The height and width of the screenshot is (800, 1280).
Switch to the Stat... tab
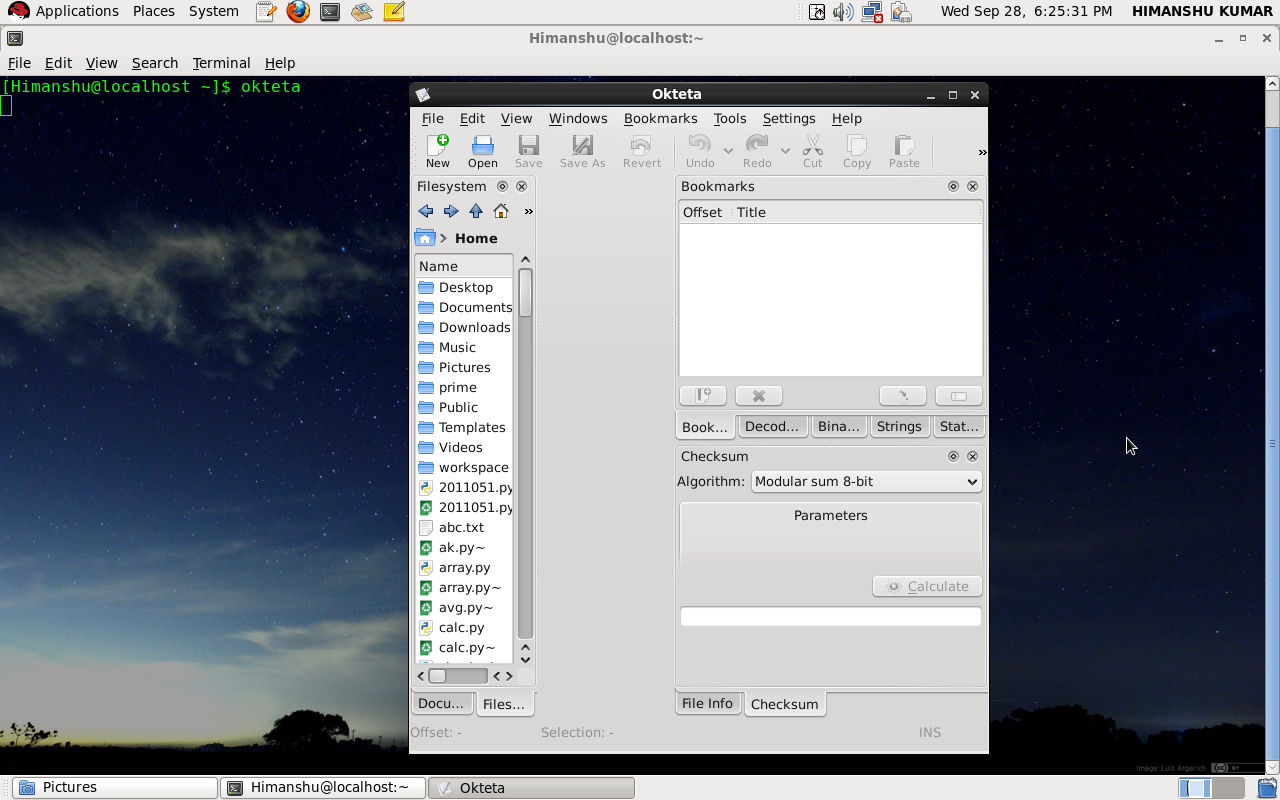click(959, 426)
